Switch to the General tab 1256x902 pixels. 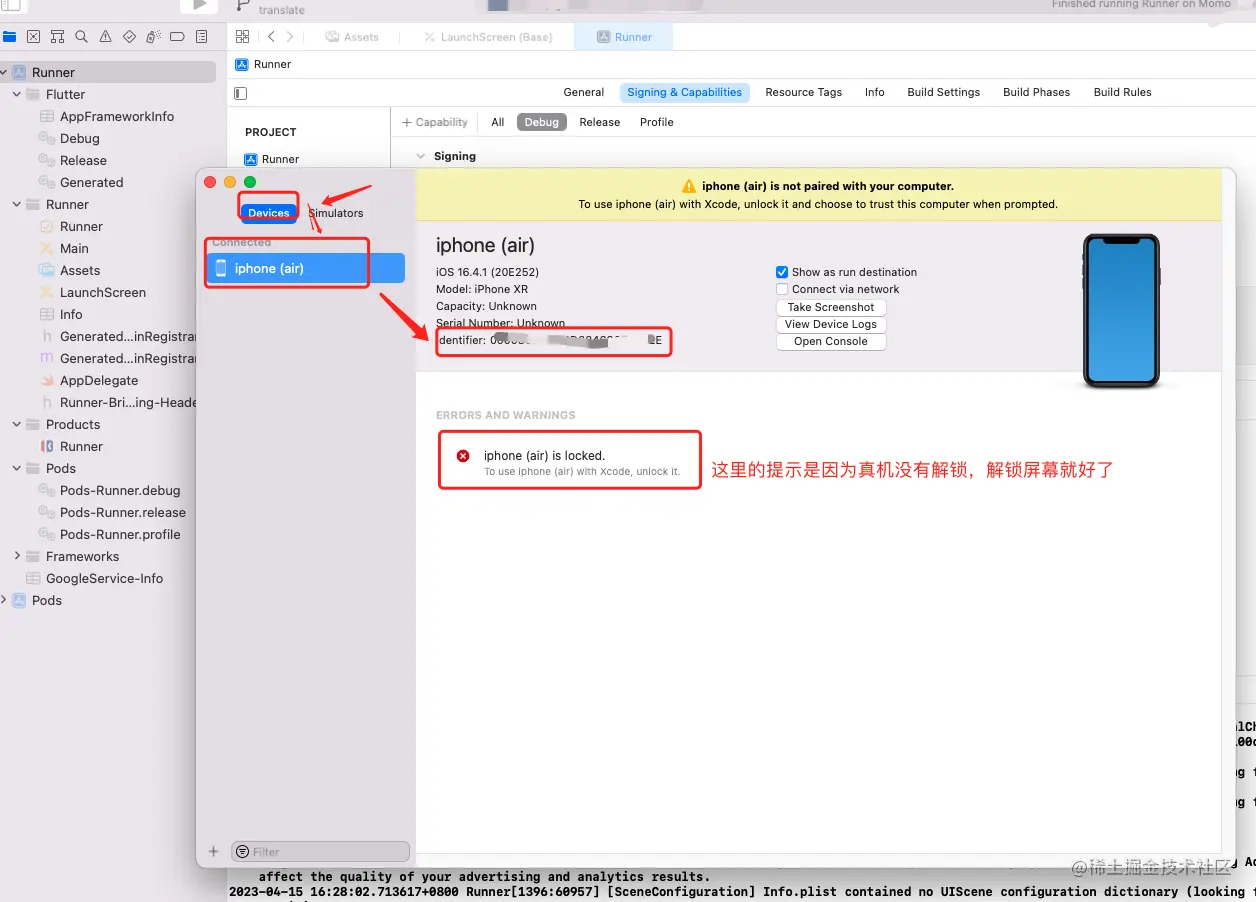[x=583, y=92]
